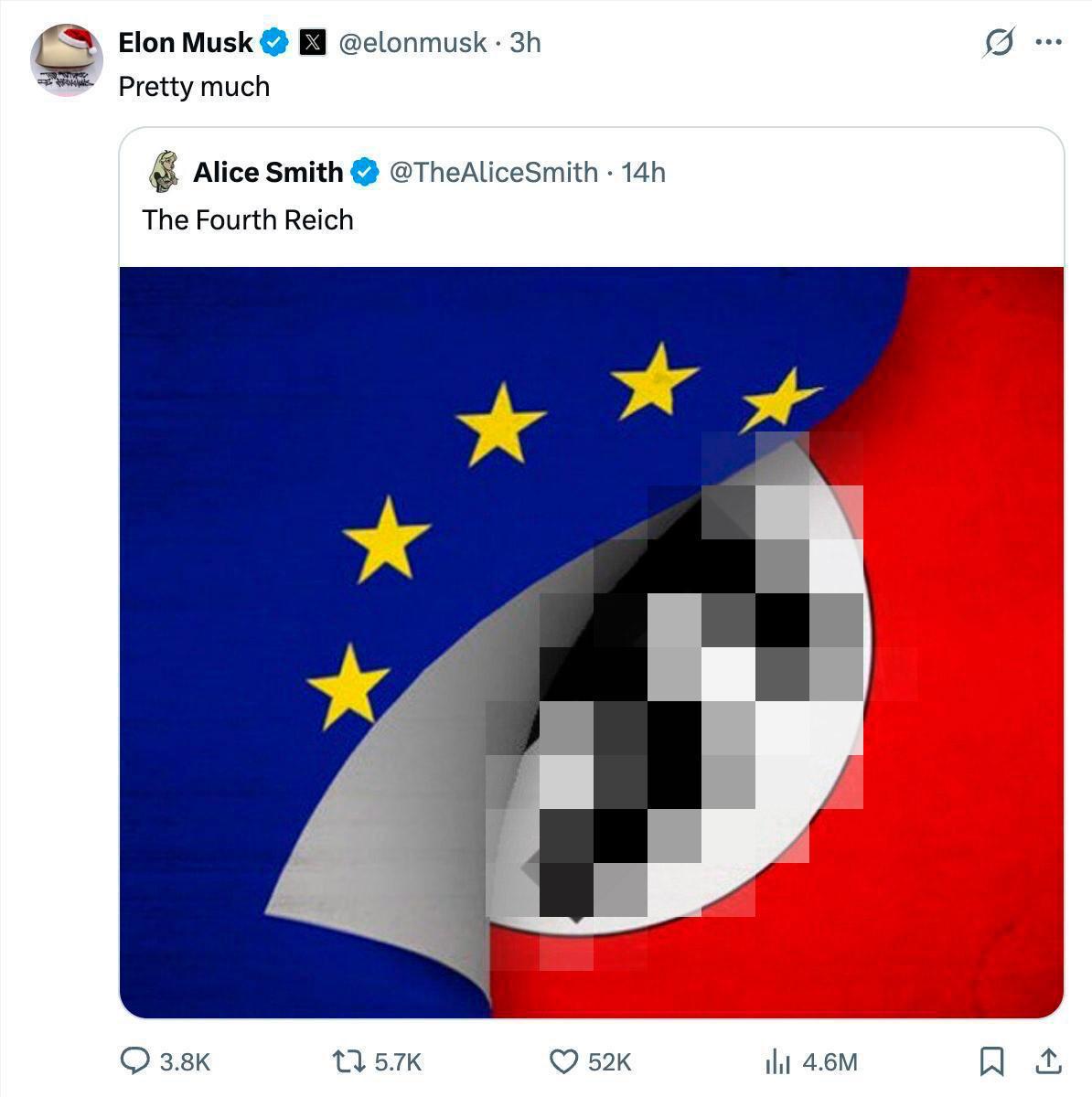Bookmark this post
Viewport: 1092px width, 1097px height.
click(990, 1060)
